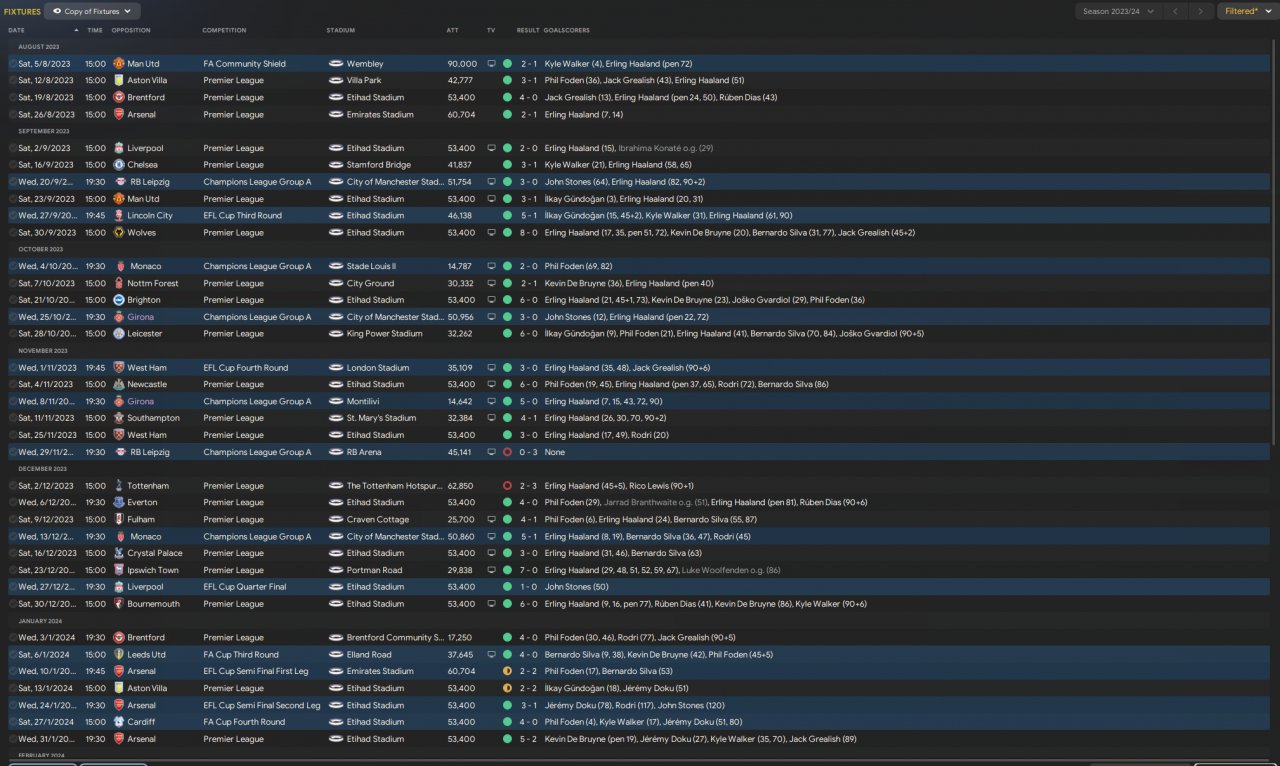The width and height of the screenshot is (1280, 766).
Task: Sort by the Result column header
Action: [x=528, y=30]
